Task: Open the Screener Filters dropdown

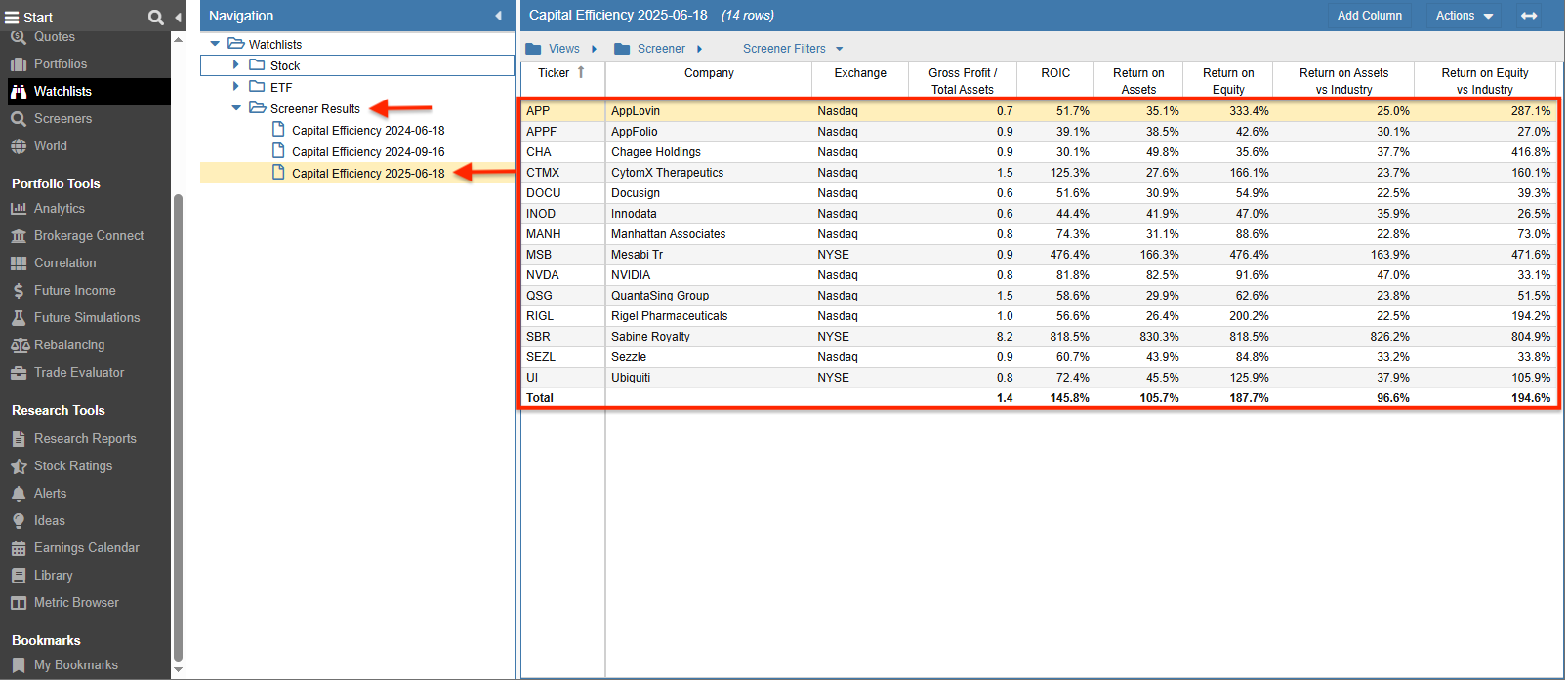Action: [793, 49]
